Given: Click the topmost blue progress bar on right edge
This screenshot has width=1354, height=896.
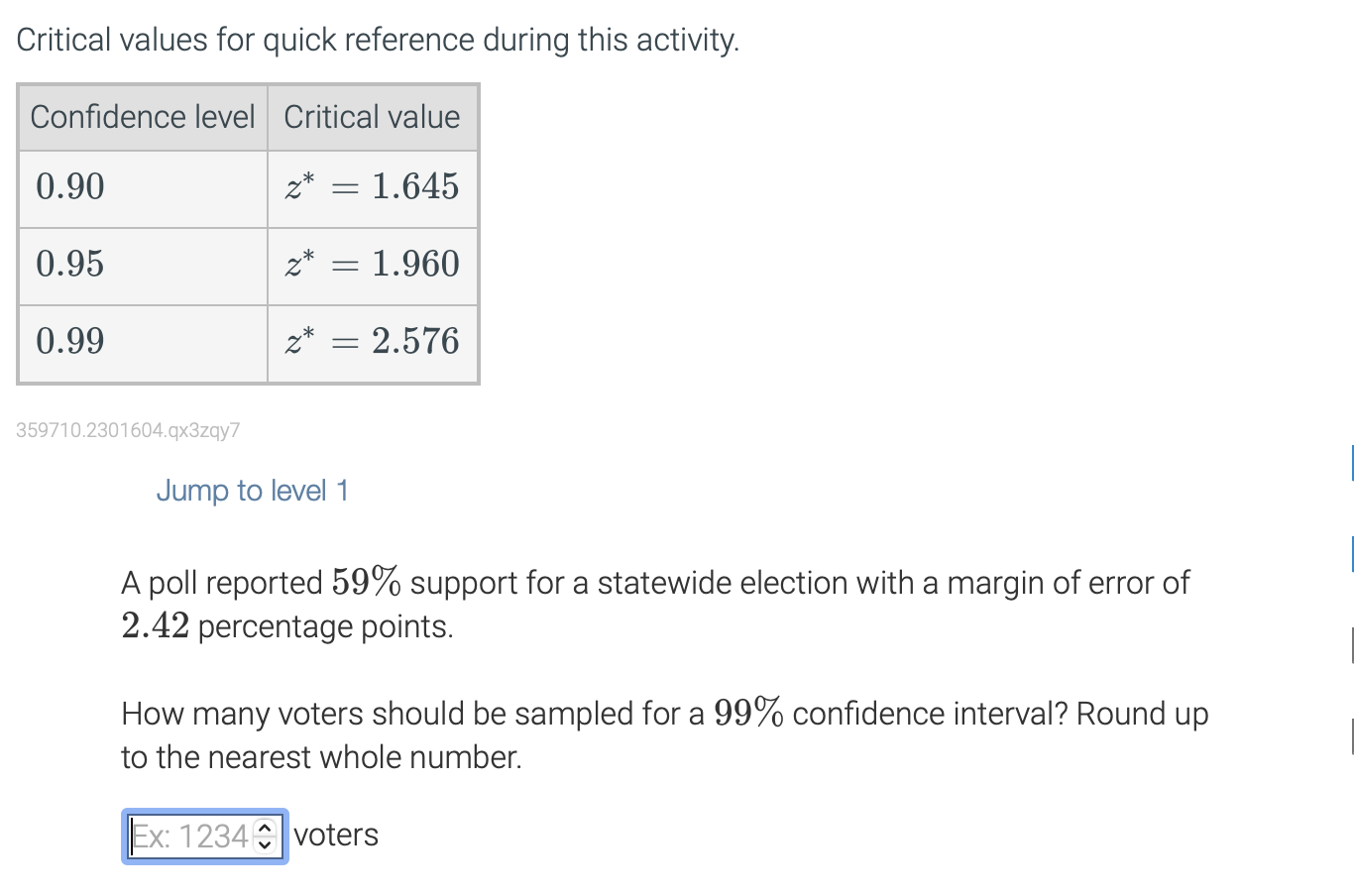Looking at the screenshot, I should pos(1352,461).
